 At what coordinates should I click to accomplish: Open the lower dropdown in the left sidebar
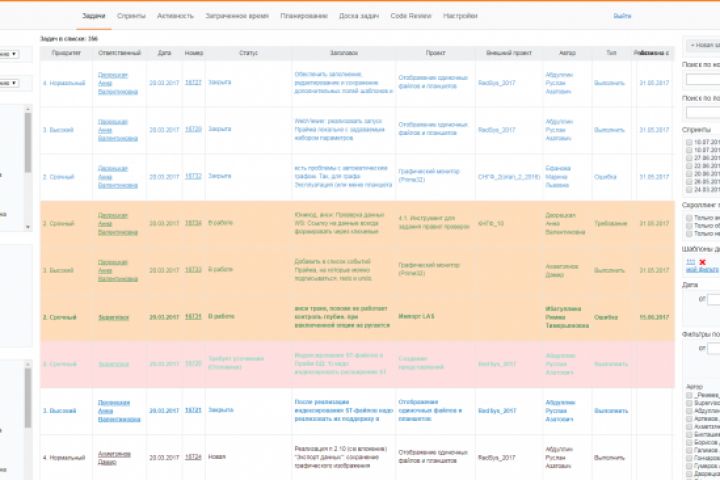(9, 83)
